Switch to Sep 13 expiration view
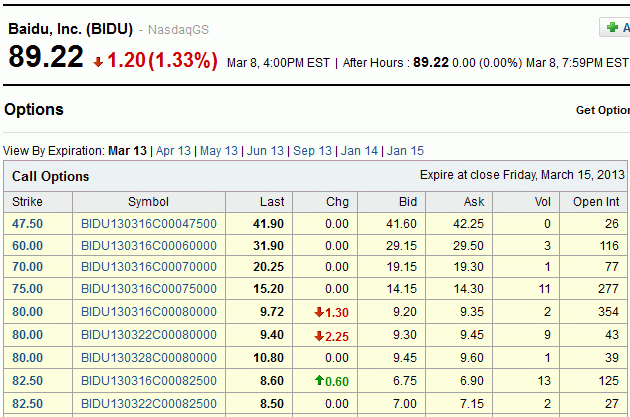The height and width of the screenshot is (417, 630). pyautogui.click(x=313, y=151)
